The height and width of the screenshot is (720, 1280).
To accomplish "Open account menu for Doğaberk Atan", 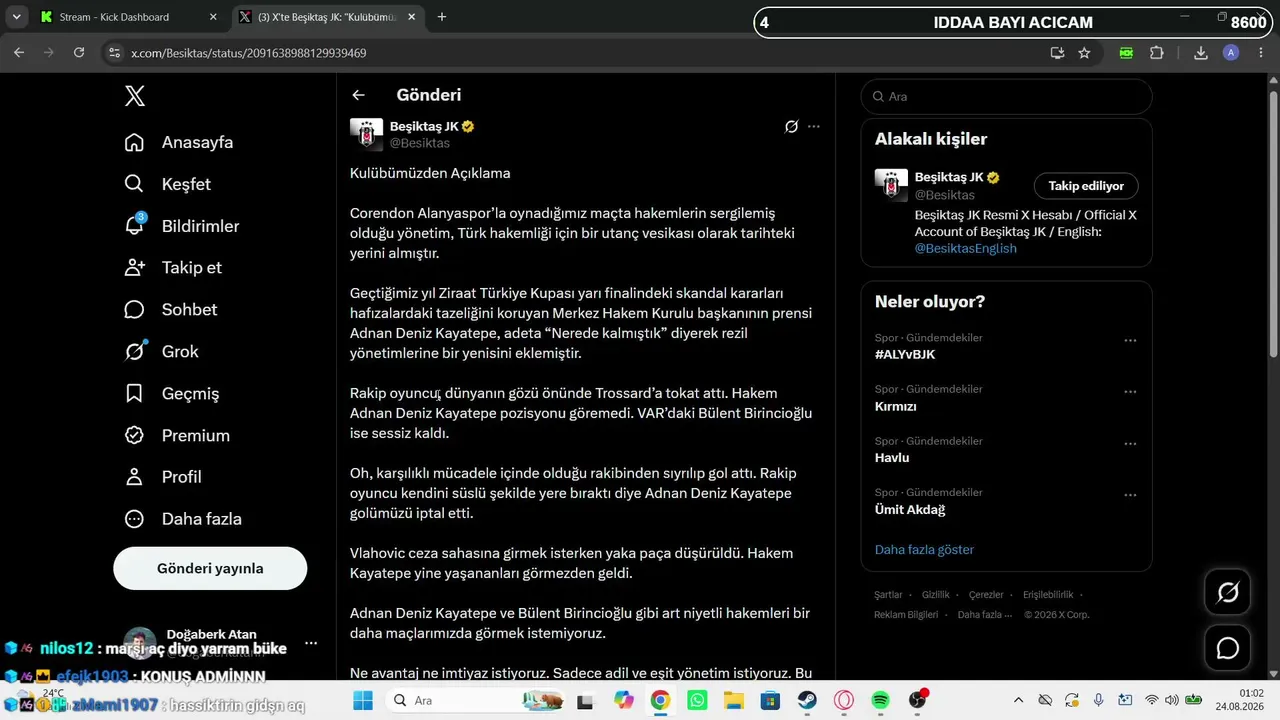I will (311, 643).
